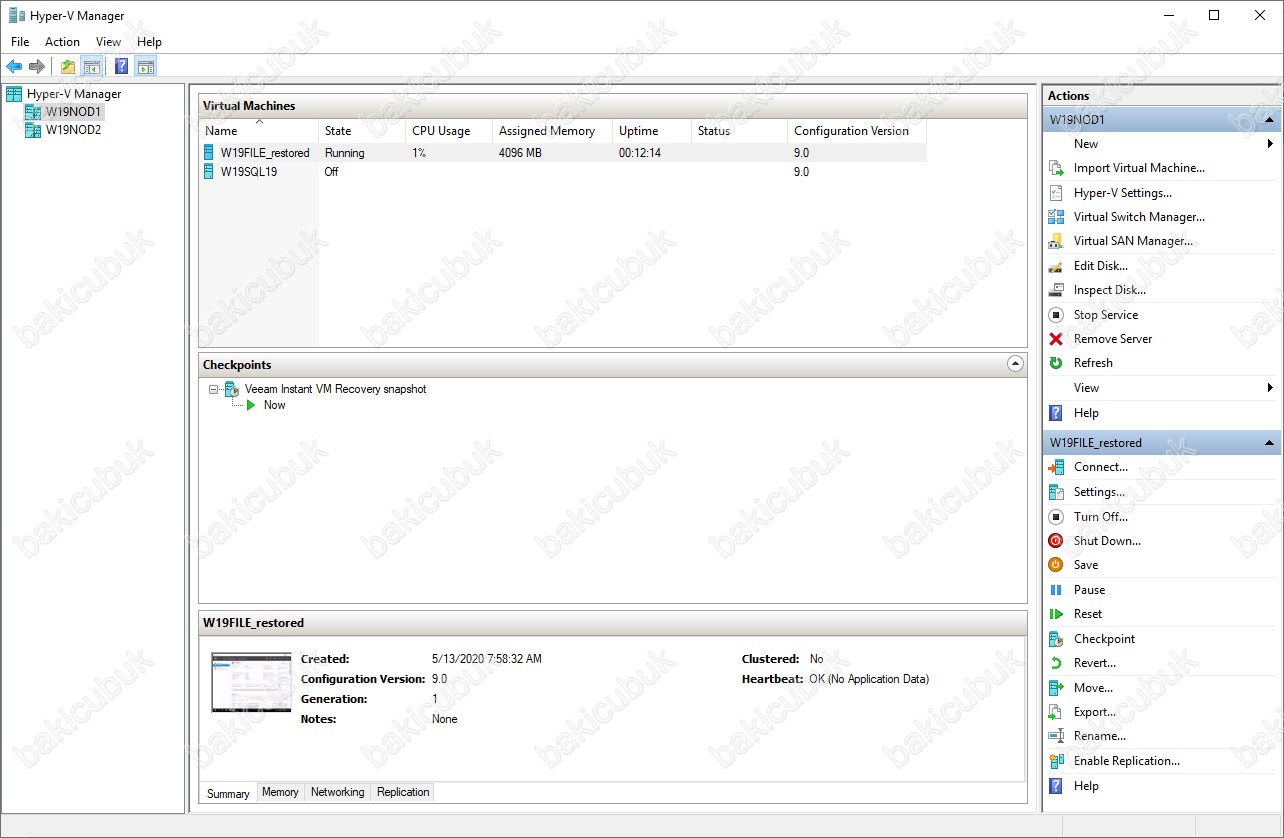Sort the list by the Name column
Screen dimensions: 1284x838
click(258, 131)
